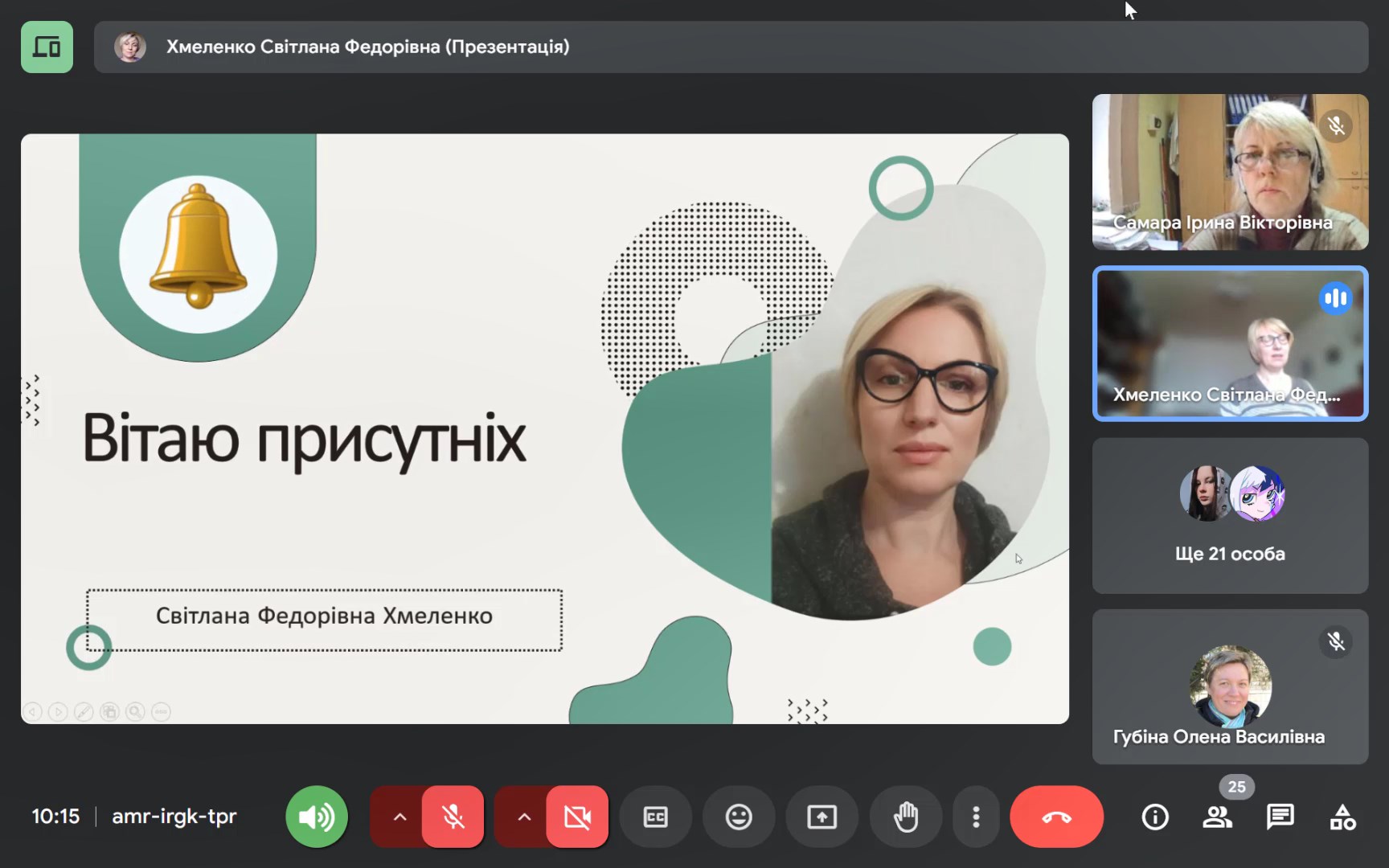Open slide show more options icon
Screen dimensions: 1389x868
click(161, 711)
